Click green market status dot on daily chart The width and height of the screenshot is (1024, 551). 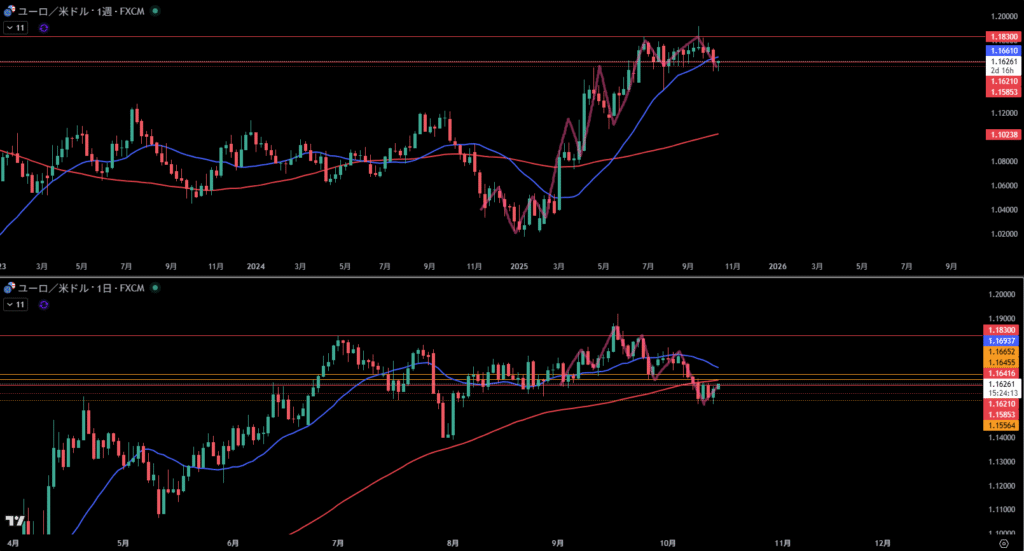click(x=154, y=288)
